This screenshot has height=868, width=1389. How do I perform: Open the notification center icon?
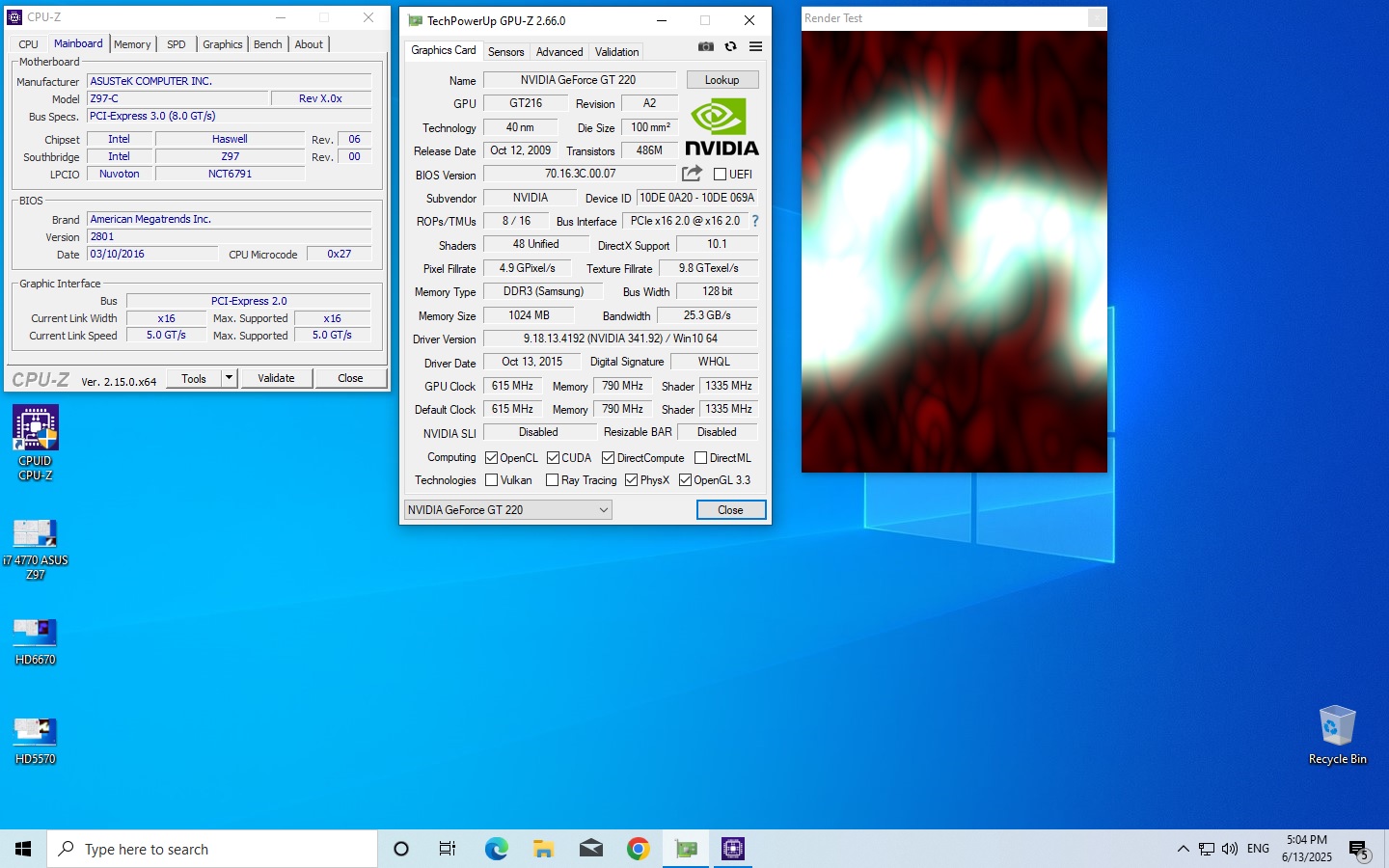click(x=1359, y=850)
